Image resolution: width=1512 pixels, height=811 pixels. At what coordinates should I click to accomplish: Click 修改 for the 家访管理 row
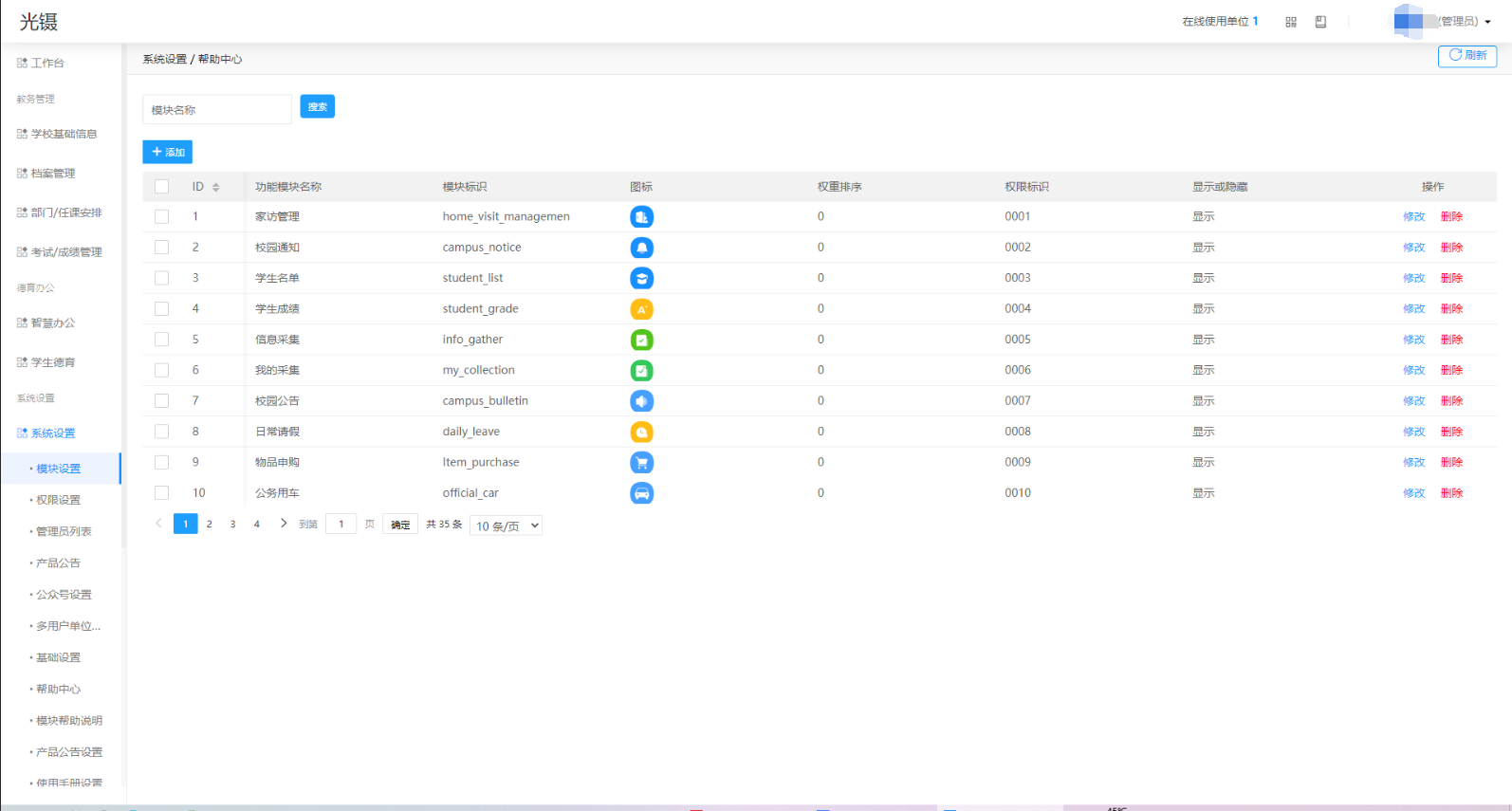pyautogui.click(x=1414, y=217)
